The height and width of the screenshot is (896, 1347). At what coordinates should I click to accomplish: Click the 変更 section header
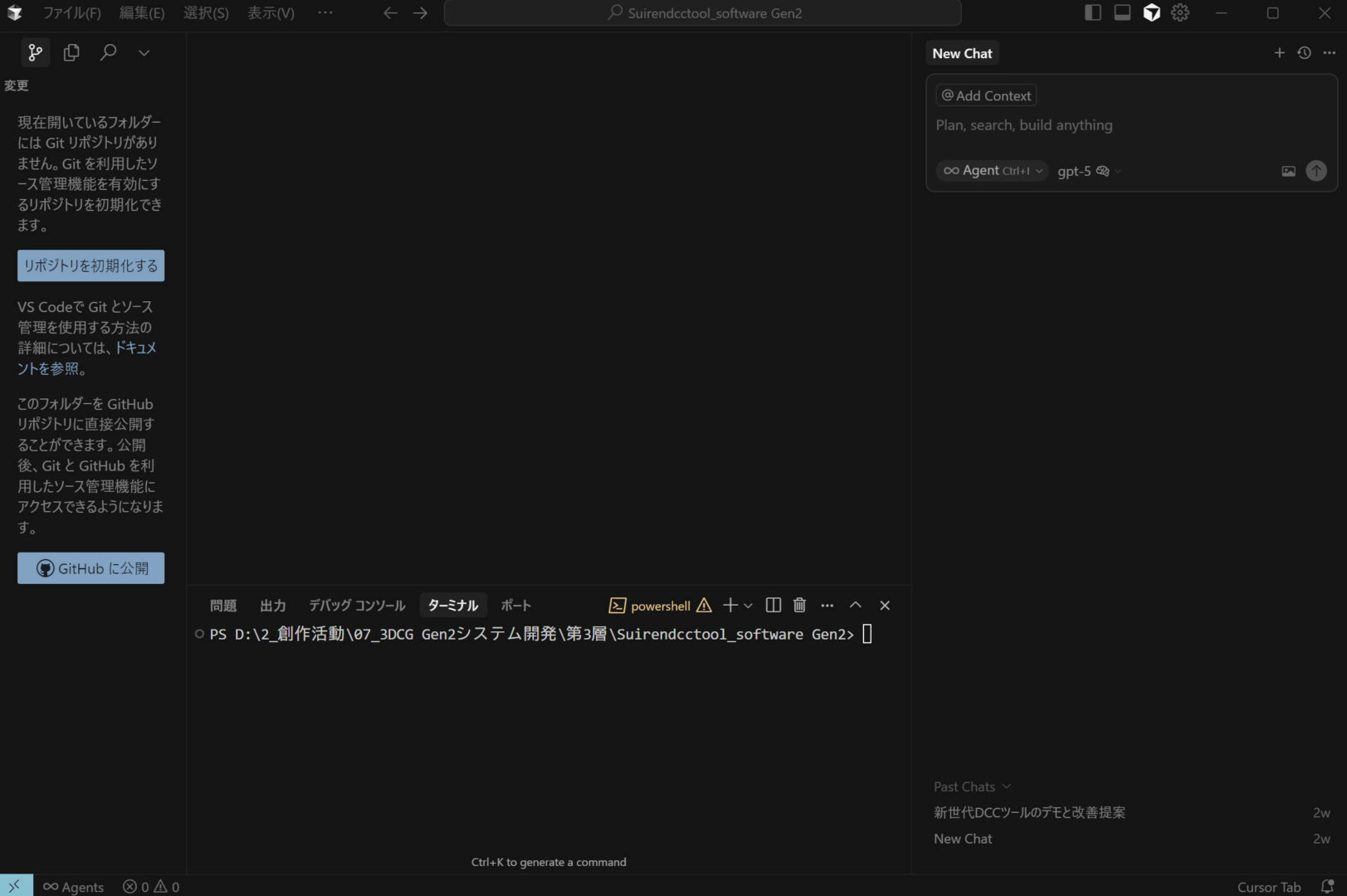point(17,85)
